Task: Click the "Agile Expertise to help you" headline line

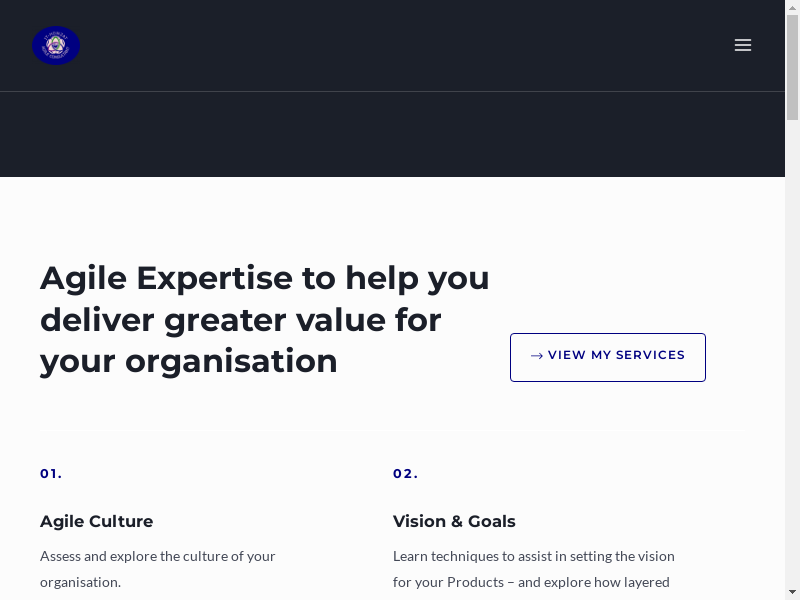Action: [x=265, y=278]
